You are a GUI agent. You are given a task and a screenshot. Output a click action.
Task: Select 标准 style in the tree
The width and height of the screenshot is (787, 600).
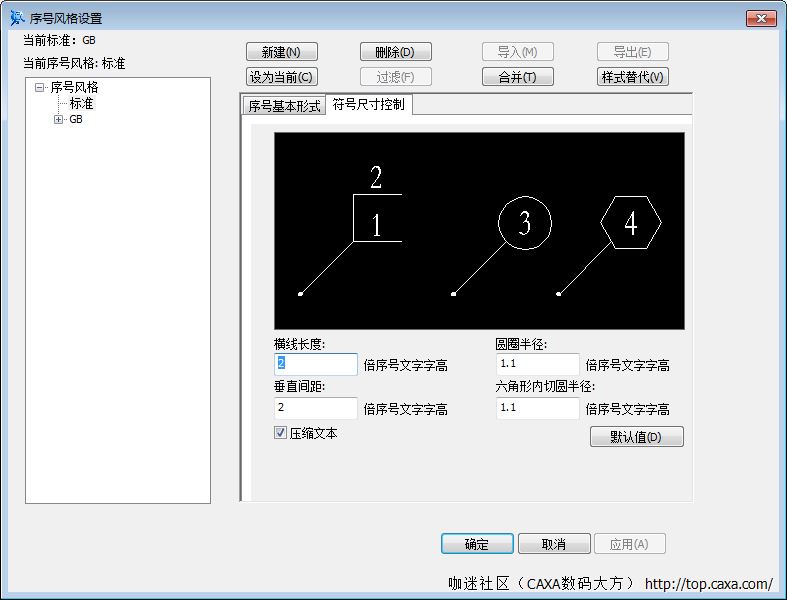82,103
